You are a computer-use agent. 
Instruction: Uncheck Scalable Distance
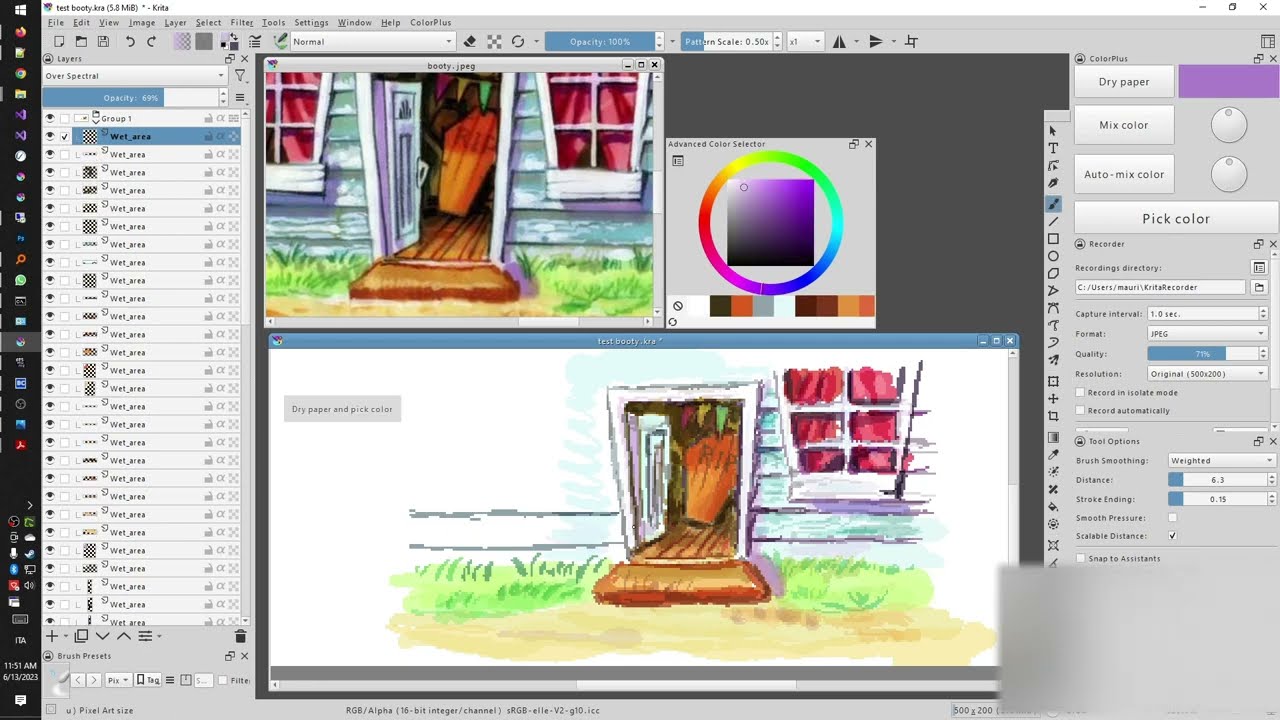(1172, 536)
